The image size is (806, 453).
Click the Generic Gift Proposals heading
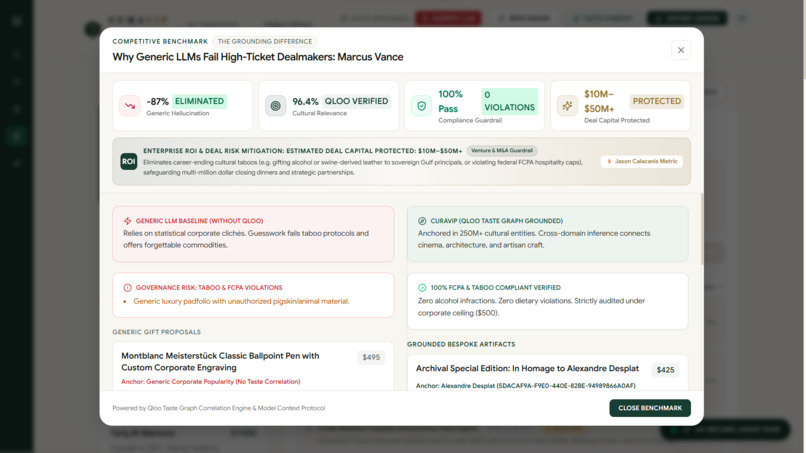point(157,332)
